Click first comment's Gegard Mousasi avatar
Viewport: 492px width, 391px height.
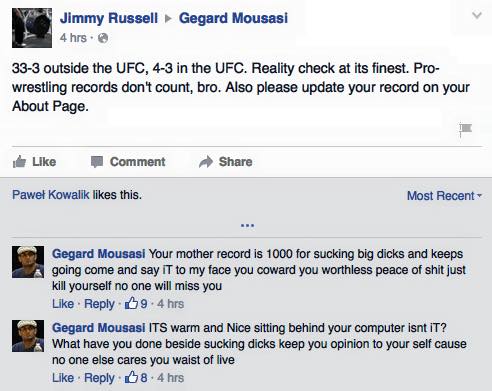pos(28,262)
